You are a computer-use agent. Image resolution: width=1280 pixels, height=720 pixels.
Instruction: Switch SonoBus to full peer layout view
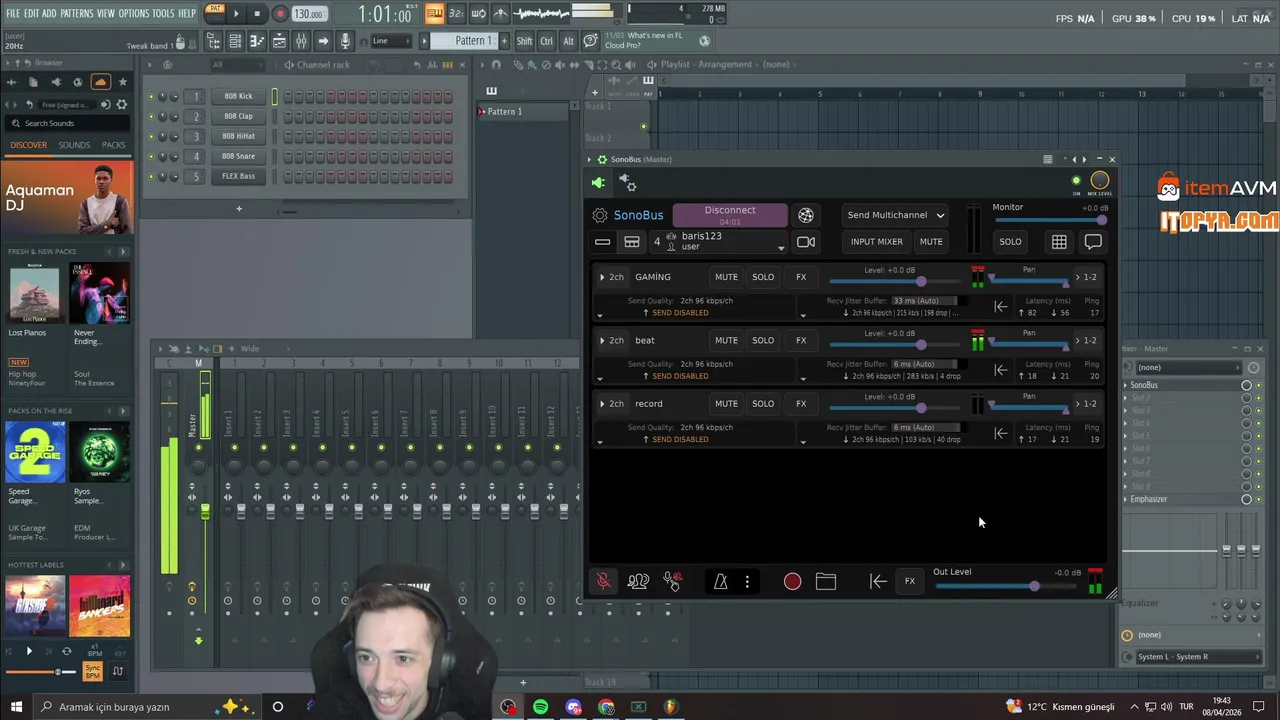coord(632,242)
